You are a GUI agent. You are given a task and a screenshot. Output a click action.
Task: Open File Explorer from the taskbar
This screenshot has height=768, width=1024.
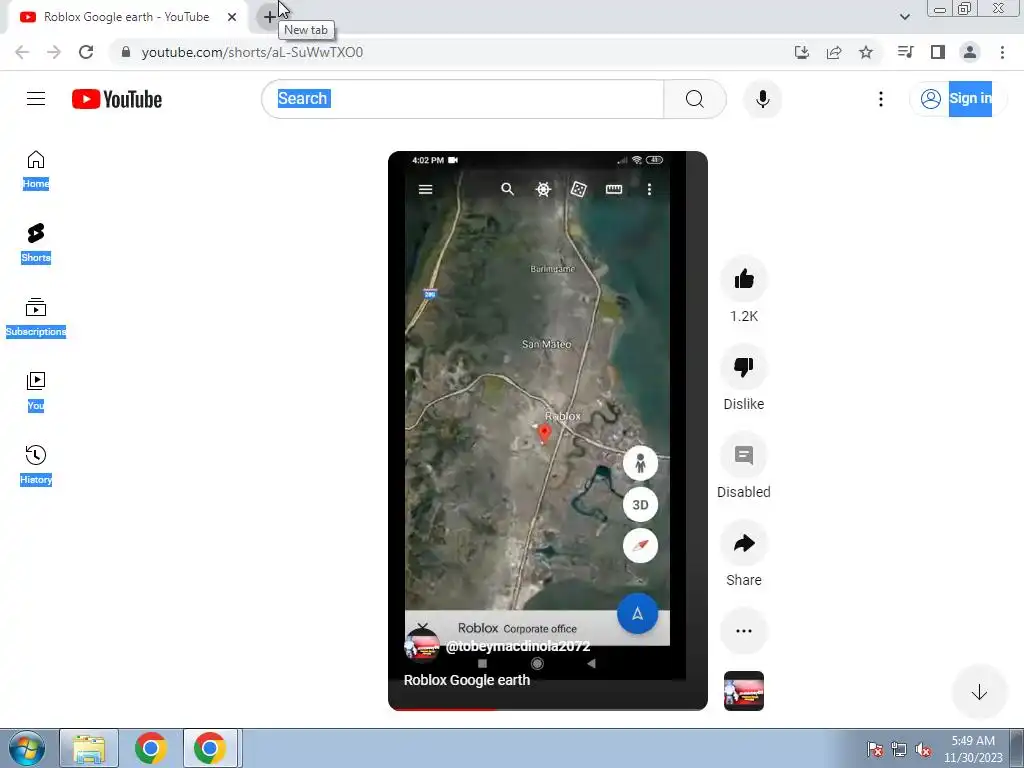coord(89,748)
